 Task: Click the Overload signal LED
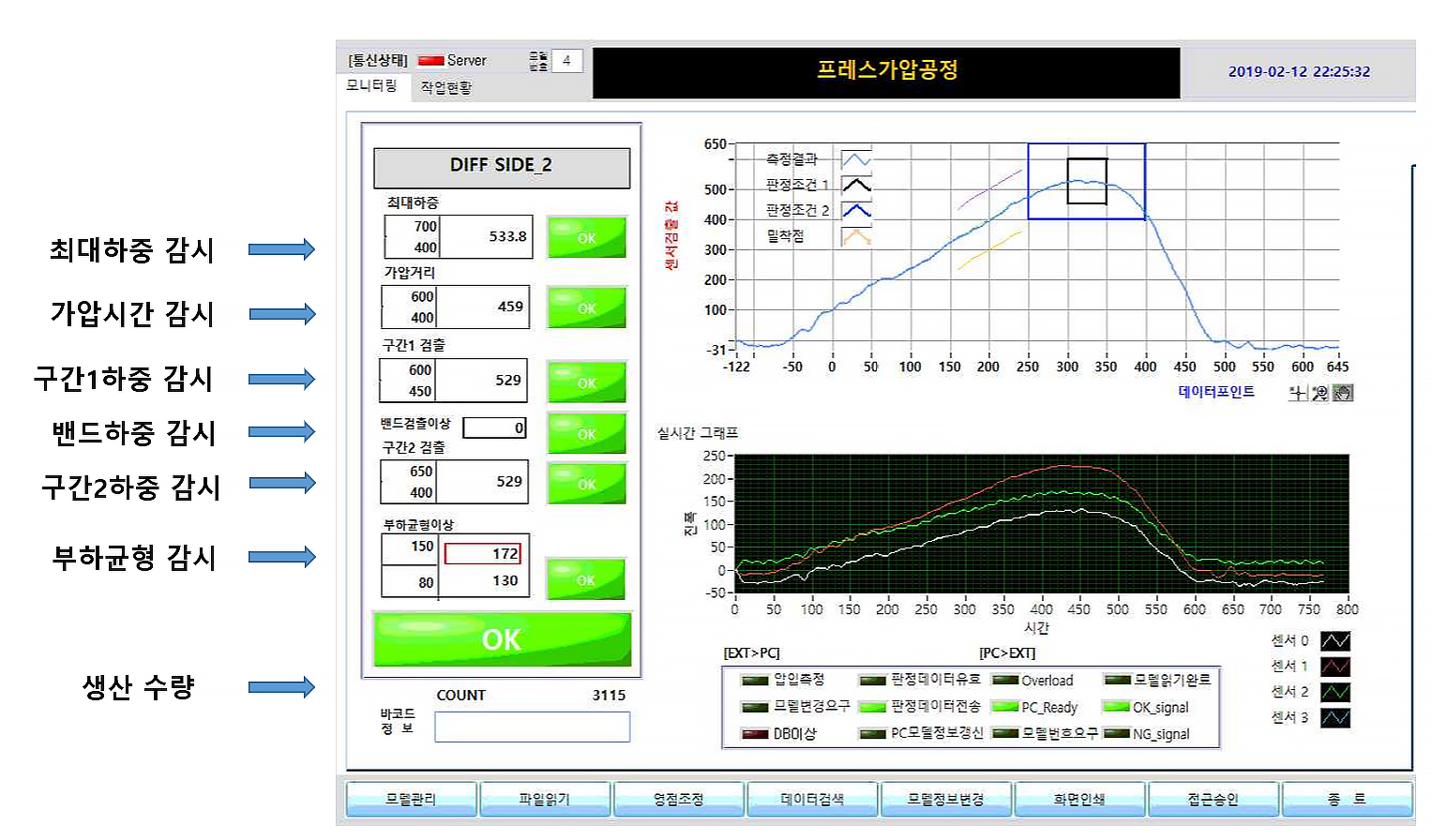1005,681
